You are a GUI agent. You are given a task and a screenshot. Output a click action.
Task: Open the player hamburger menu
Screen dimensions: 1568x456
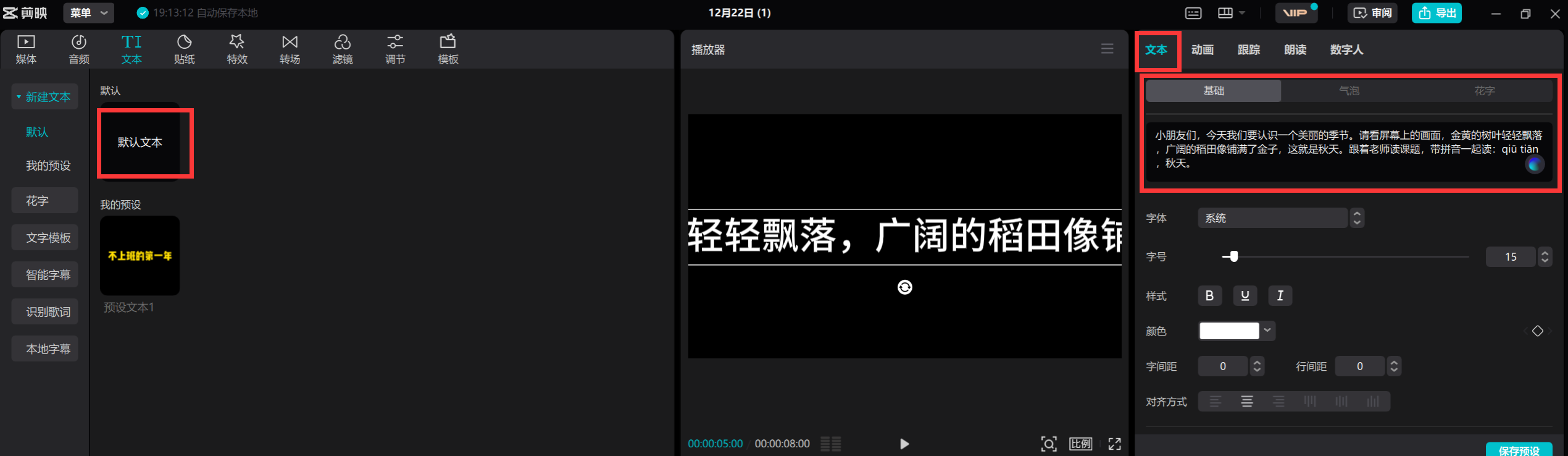(1107, 49)
